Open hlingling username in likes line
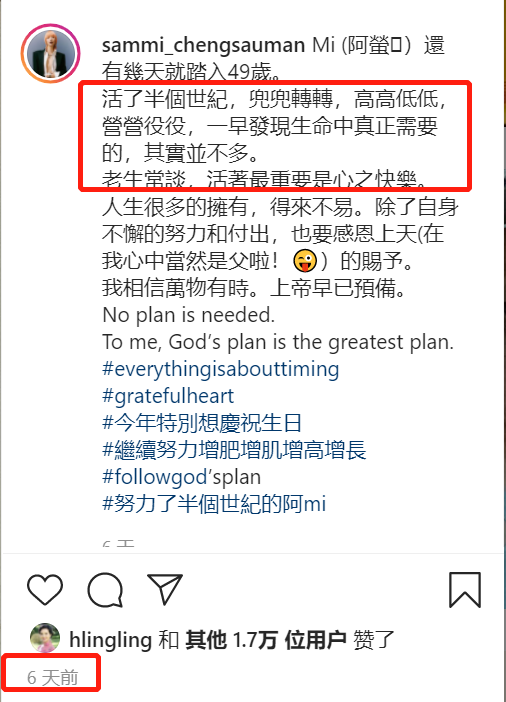 111,640
